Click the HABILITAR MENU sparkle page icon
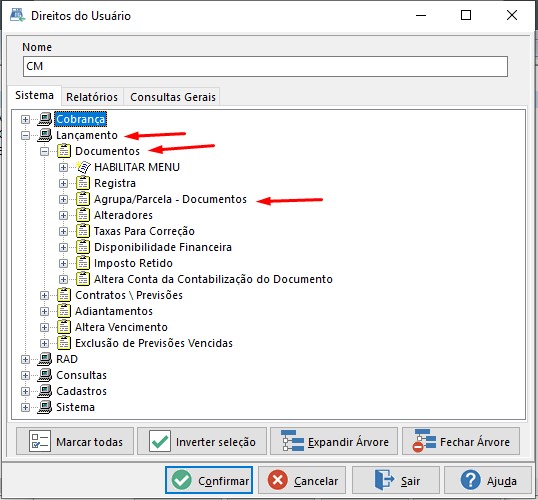538x500 pixels. 83,167
